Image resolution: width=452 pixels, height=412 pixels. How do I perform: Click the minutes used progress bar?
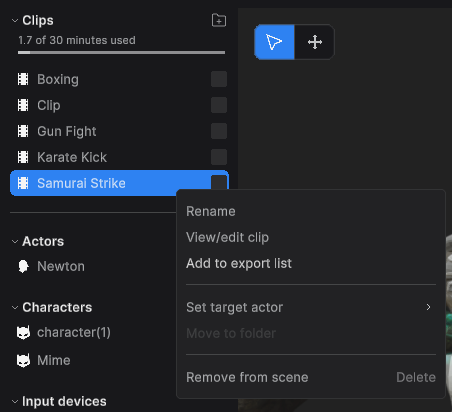121,52
